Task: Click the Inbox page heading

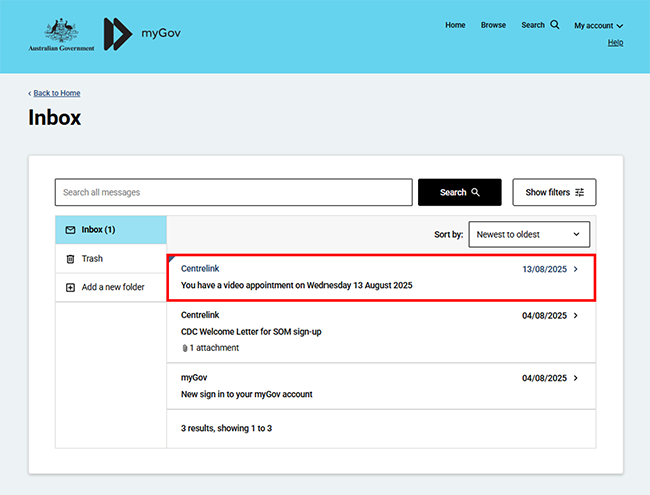Action: click(x=54, y=118)
